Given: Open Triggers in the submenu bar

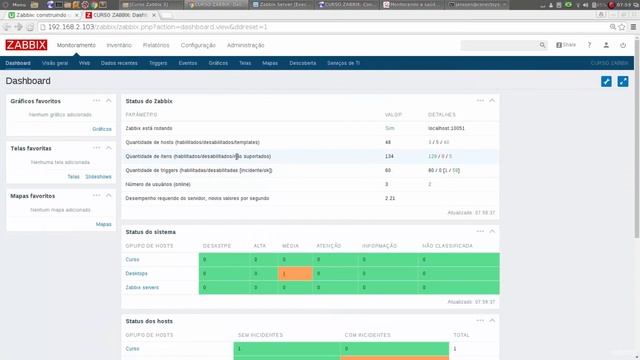Looking at the screenshot, I should coord(158,63).
